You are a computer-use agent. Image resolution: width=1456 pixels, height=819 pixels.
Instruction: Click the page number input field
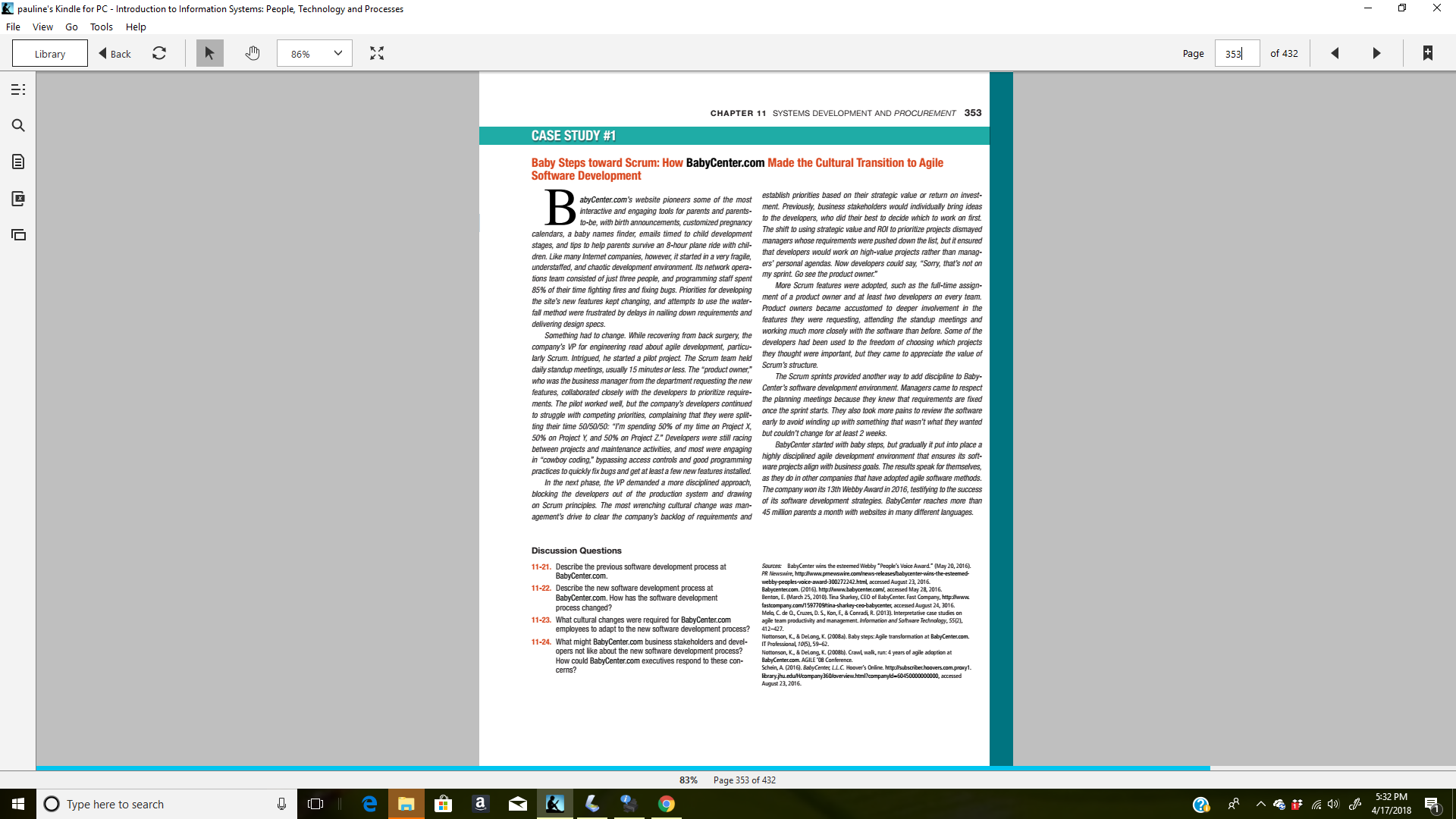click(1237, 54)
